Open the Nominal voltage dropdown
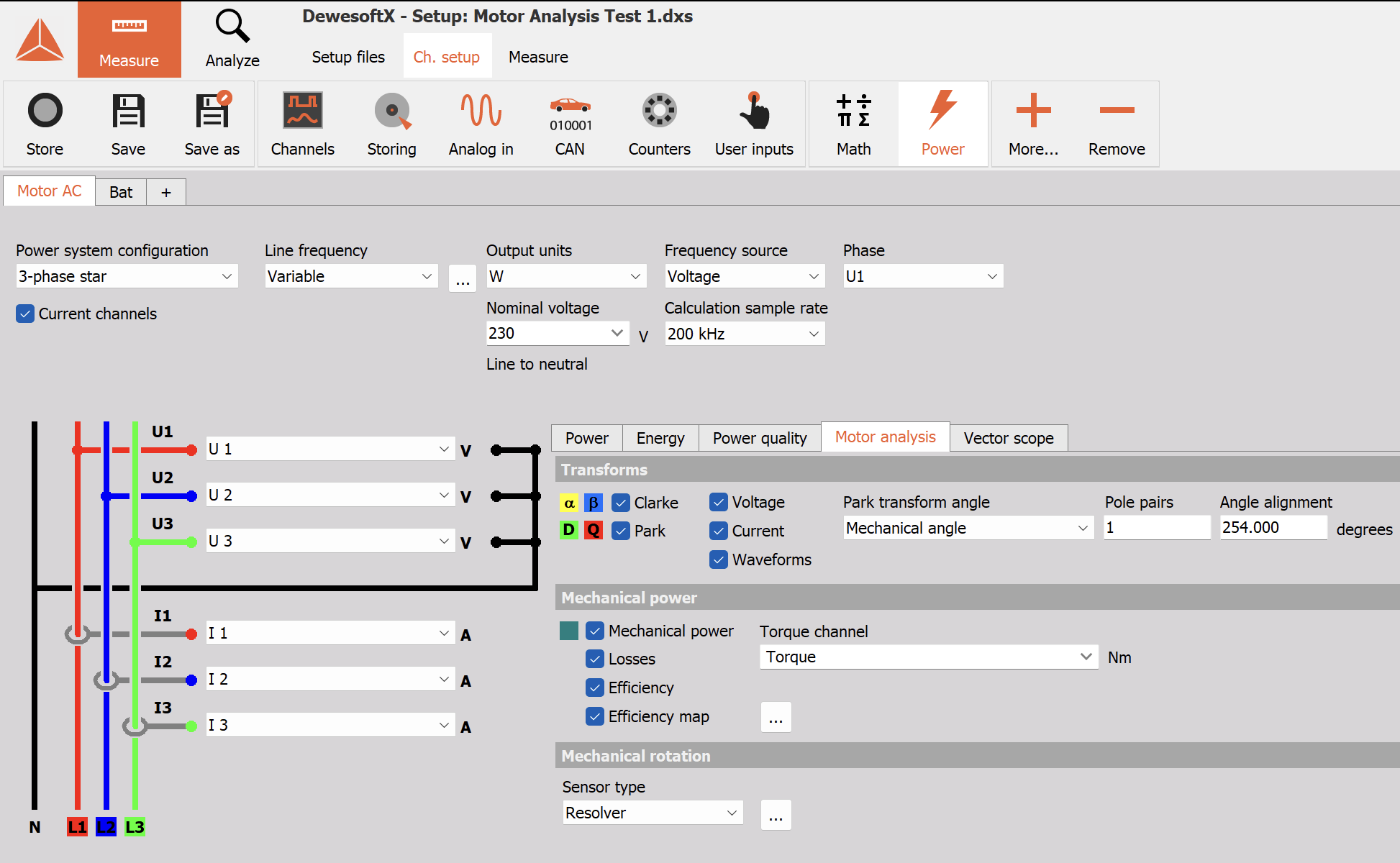1400x863 pixels. tap(558, 334)
